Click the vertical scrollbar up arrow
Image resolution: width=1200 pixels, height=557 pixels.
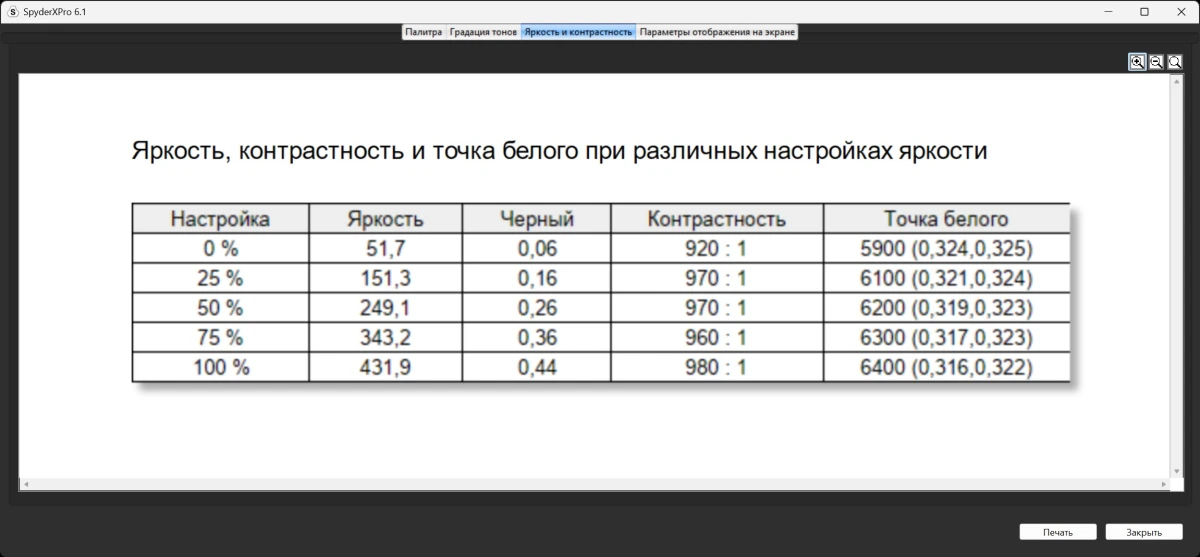(1175, 82)
